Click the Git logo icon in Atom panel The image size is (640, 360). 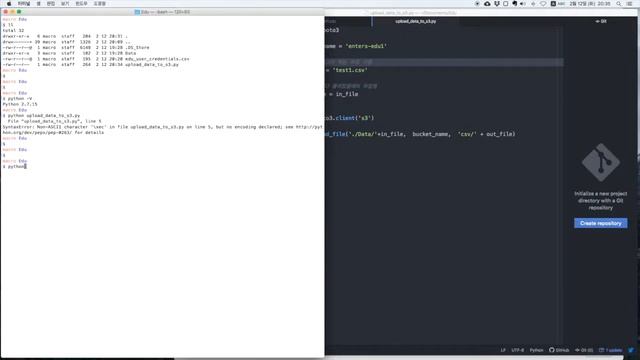coord(600,162)
